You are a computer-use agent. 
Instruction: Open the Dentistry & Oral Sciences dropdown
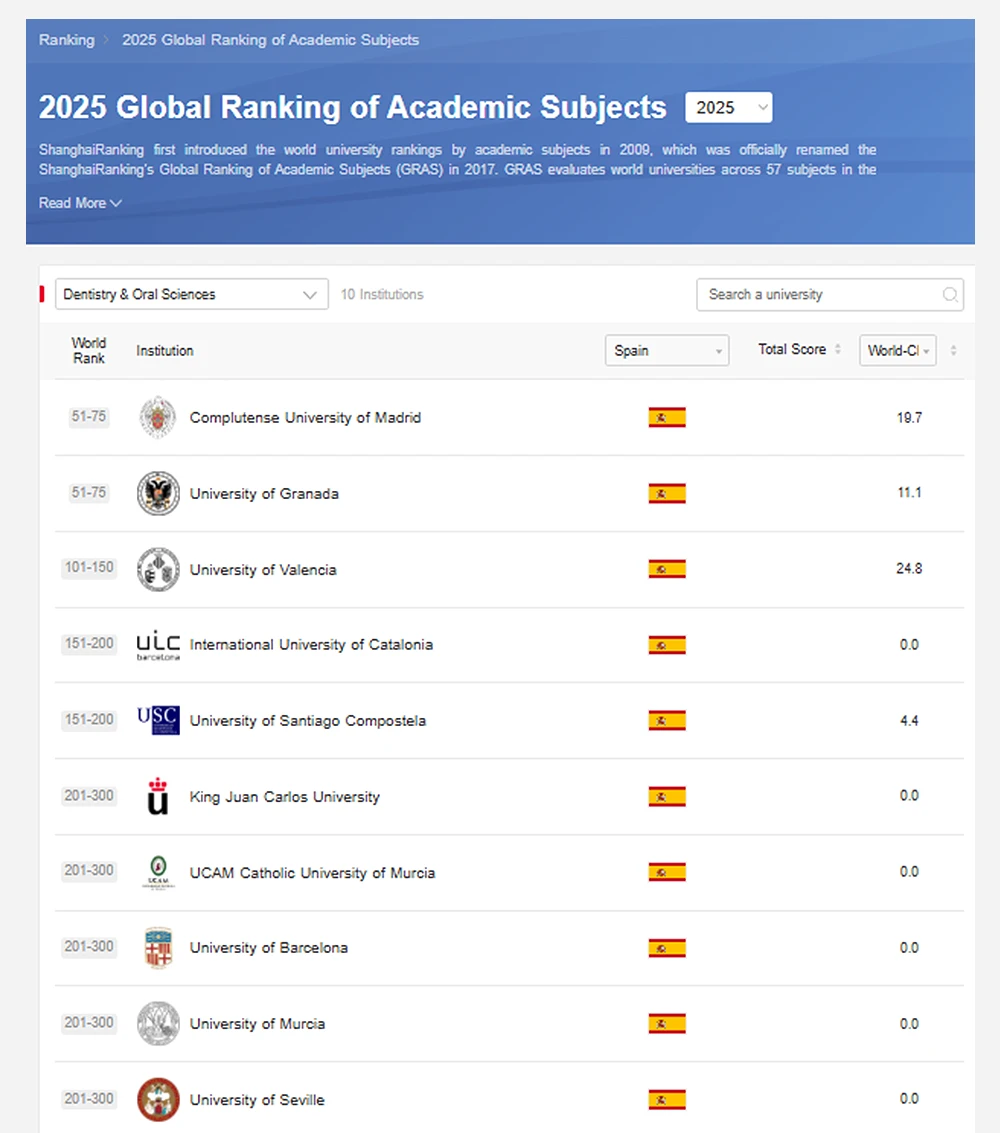[191, 294]
